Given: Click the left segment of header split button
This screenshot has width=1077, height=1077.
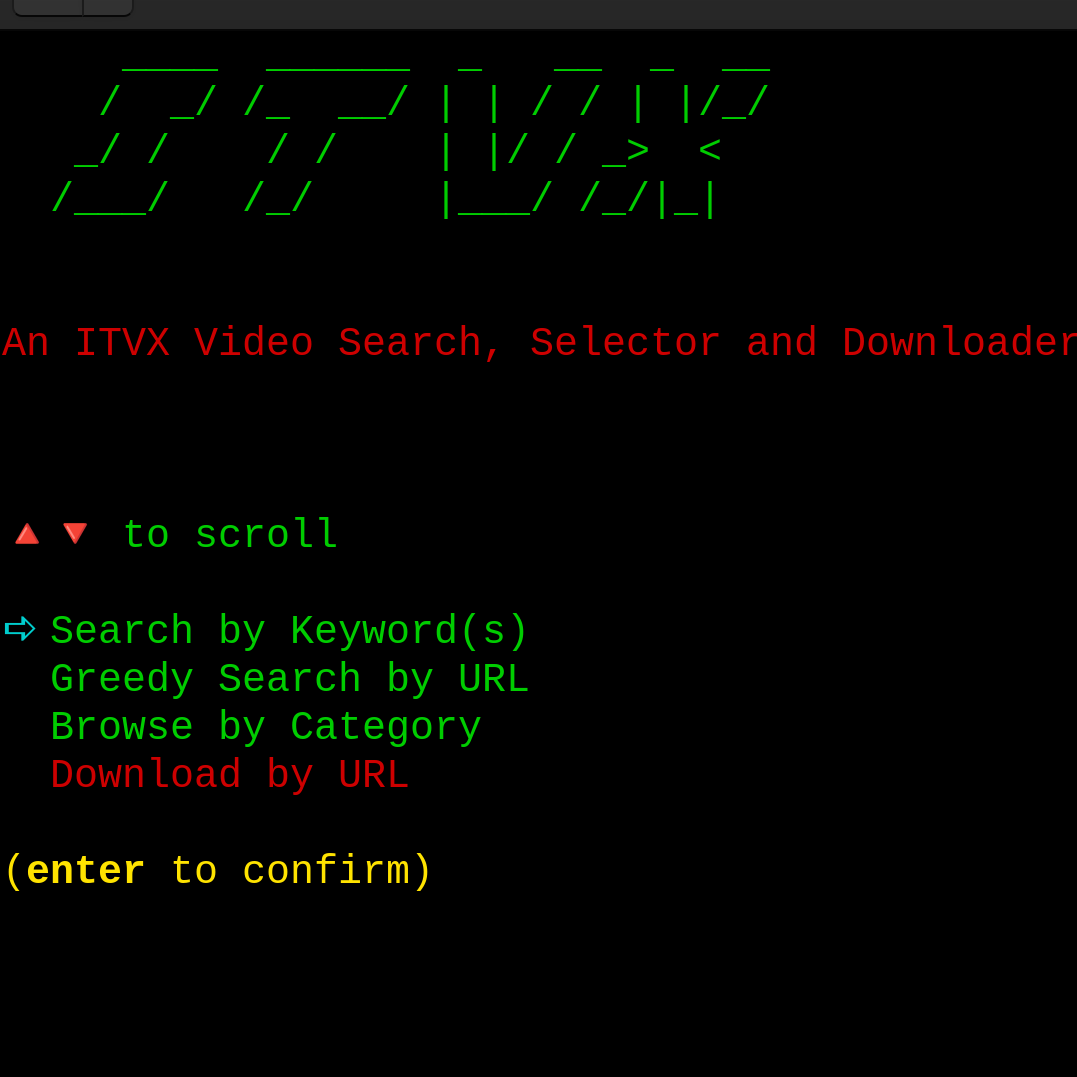Looking at the screenshot, I should 48,7.
